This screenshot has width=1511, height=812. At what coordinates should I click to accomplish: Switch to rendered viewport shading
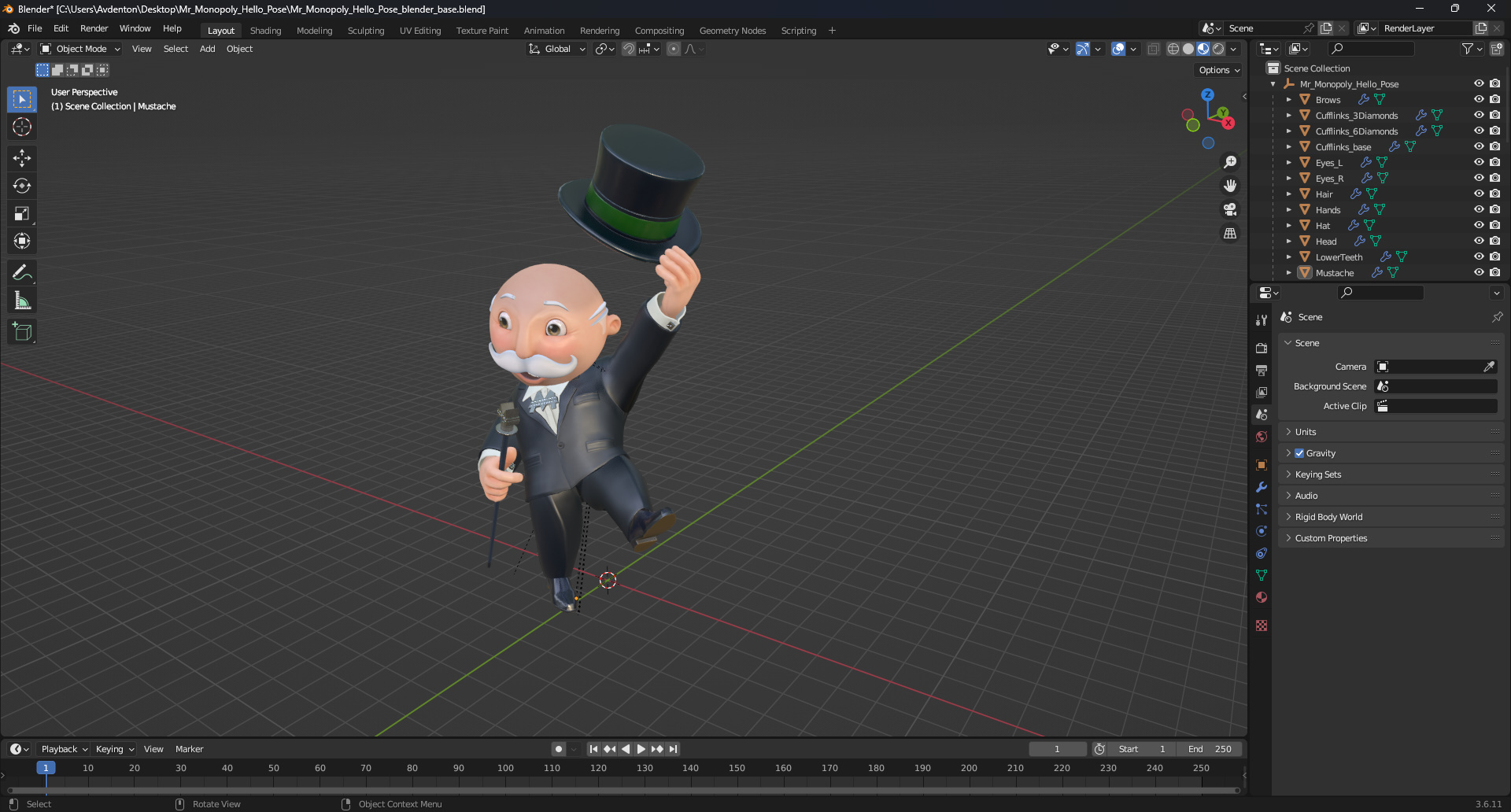(x=1218, y=49)
